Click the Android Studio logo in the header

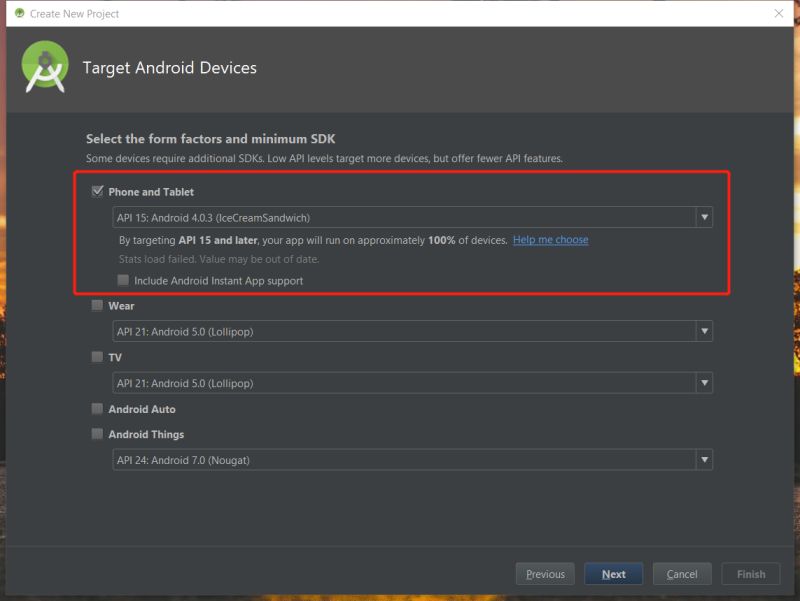click(45, 68)
